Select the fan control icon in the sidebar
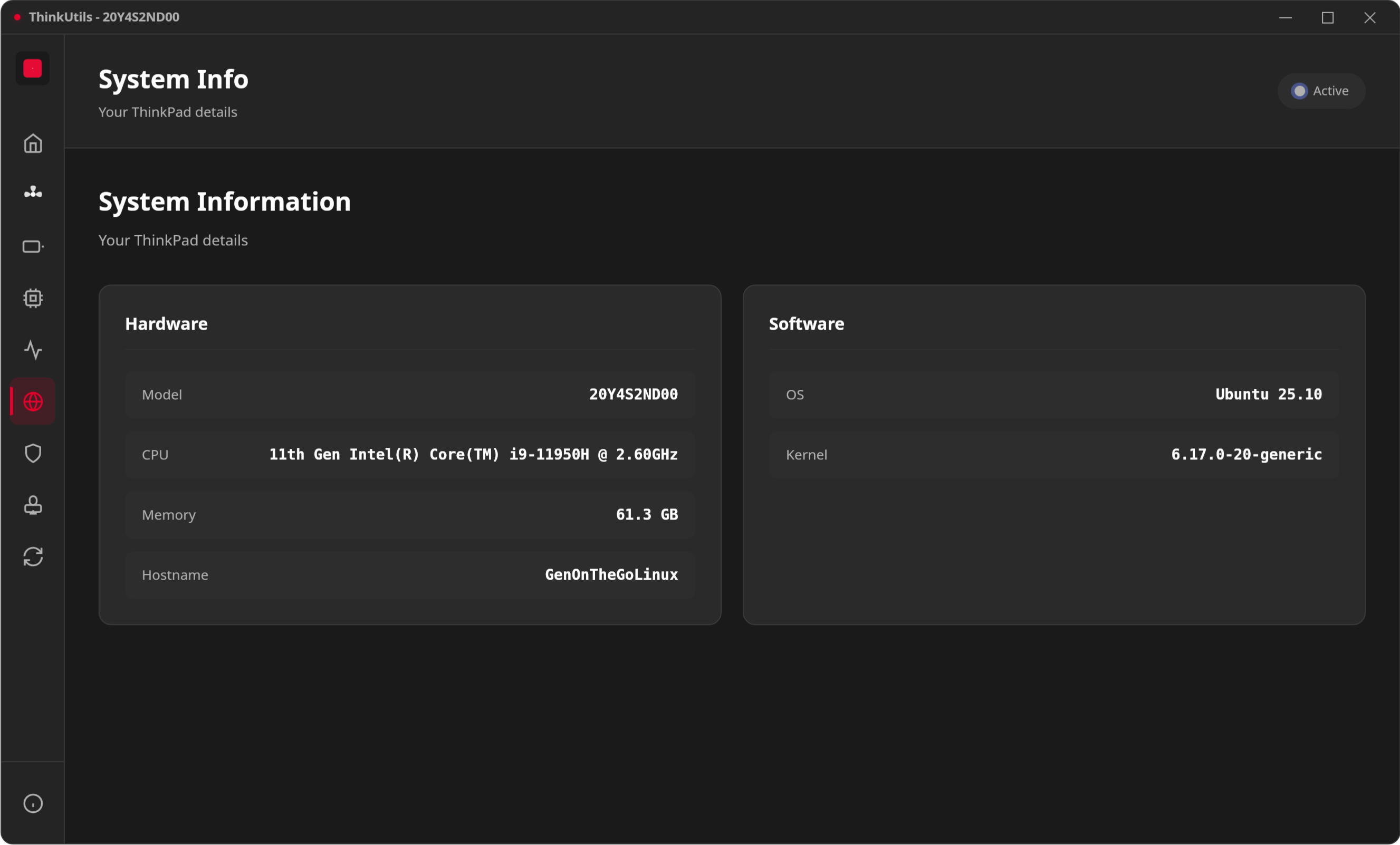Screen dimensions: 1400x845 32,192
